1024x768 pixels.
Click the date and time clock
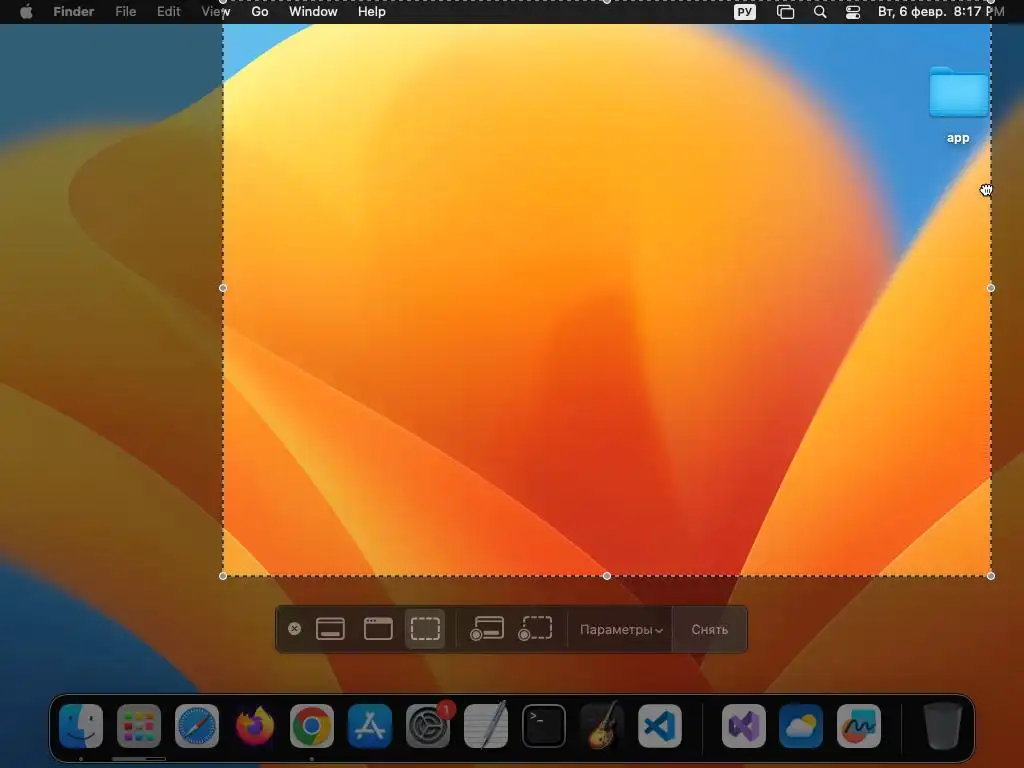click(x=941, y=12)
